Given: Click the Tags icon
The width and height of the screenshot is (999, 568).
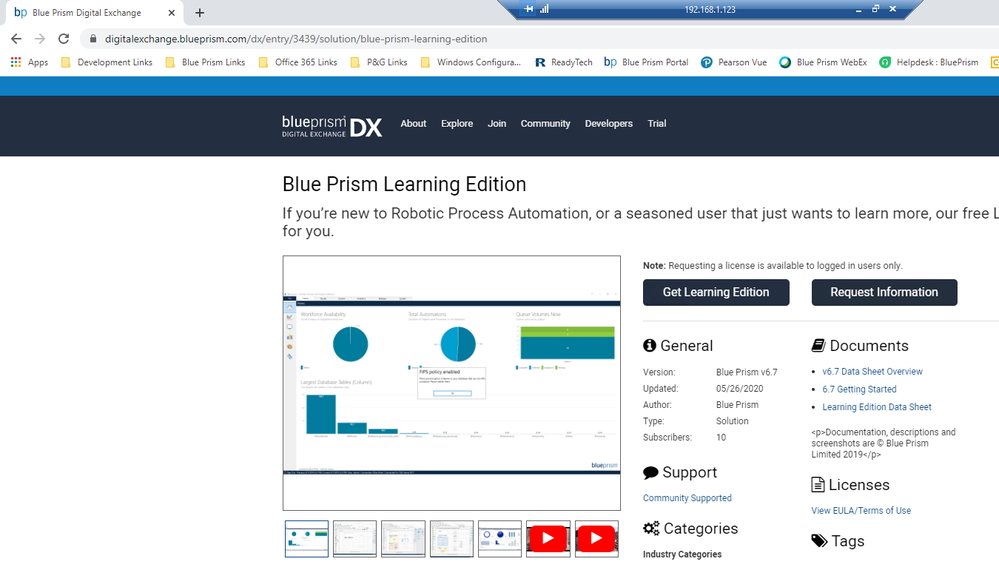Looking at the screenshot, I should pos(819,541).
